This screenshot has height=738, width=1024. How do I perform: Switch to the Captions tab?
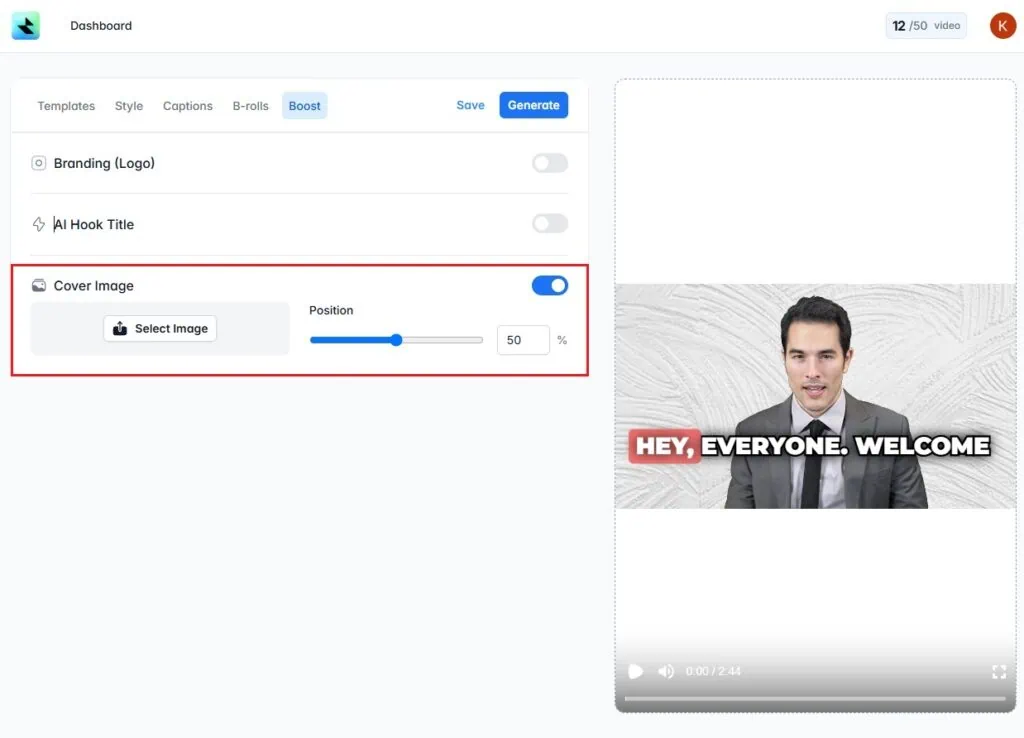tap(187, 106)
